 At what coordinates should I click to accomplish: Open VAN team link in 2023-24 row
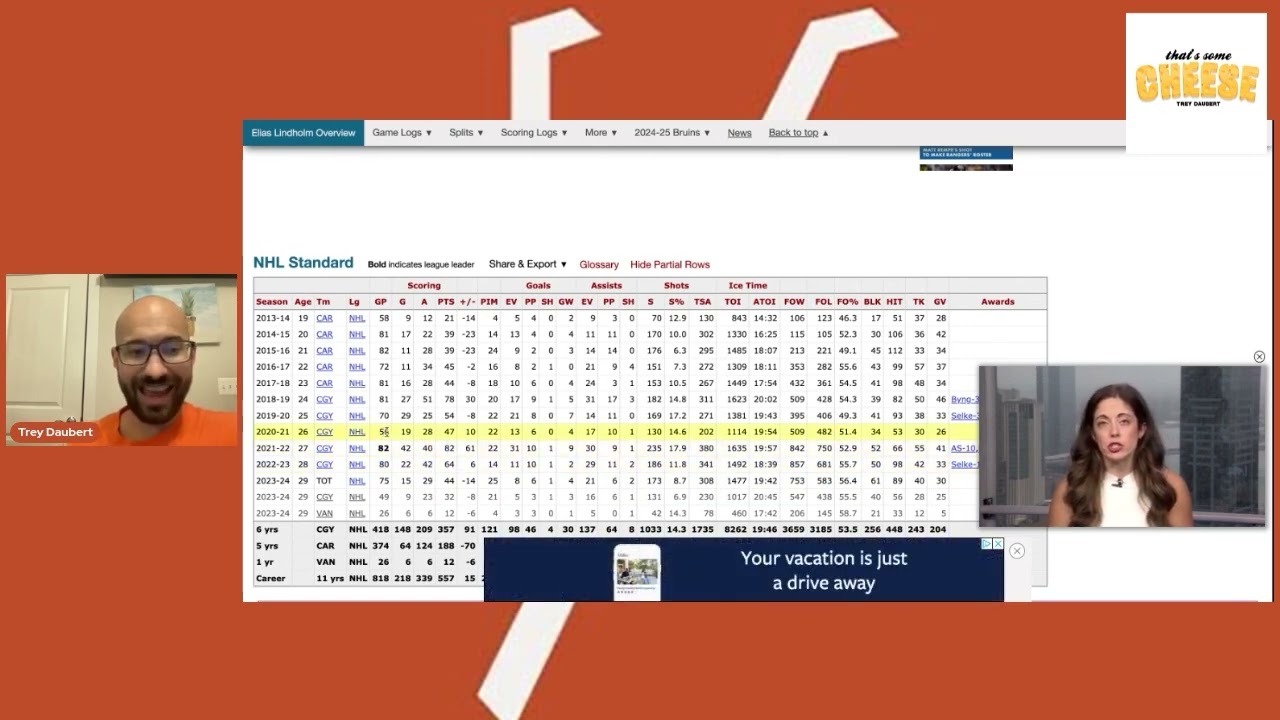pyautogui.click(x=324, y=514)
